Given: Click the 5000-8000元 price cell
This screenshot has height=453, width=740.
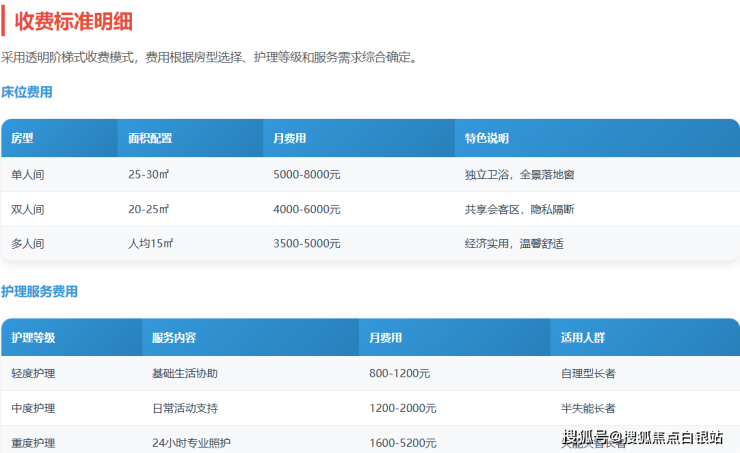Looking at the screenshot, I should click(307, 175).
